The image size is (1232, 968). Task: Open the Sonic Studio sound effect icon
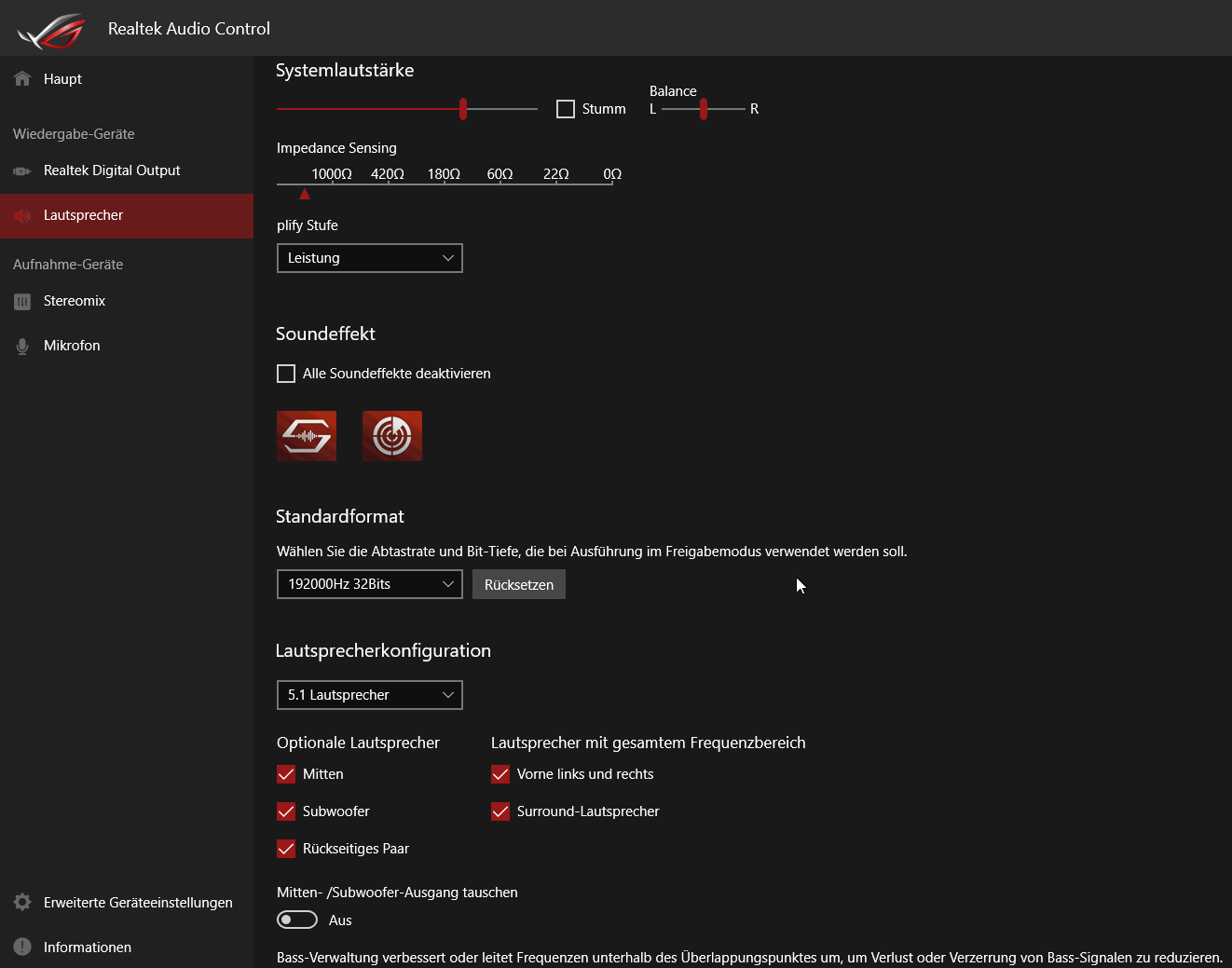click(307, 436)
